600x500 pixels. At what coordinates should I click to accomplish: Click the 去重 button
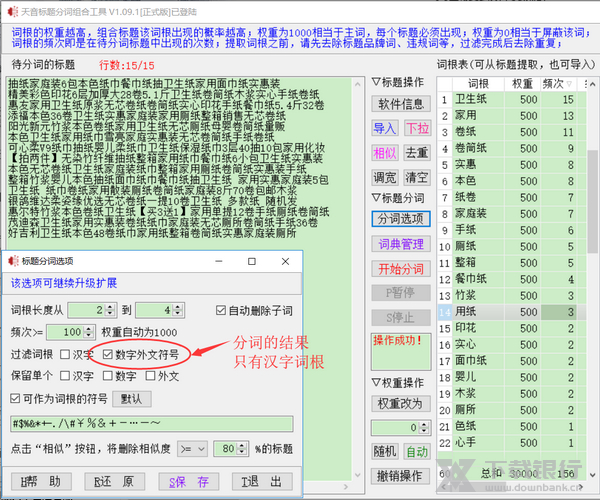[x=417, y=153]
